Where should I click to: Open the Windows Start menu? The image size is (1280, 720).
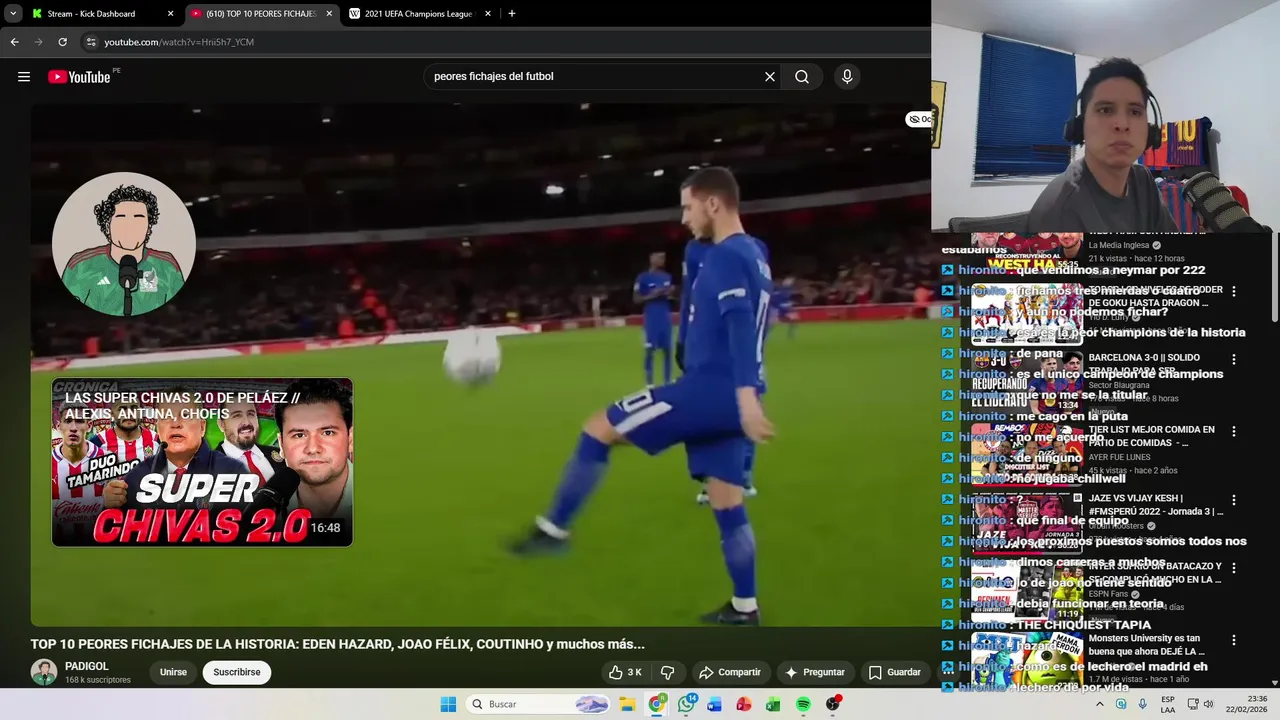[x=448, y=704]
